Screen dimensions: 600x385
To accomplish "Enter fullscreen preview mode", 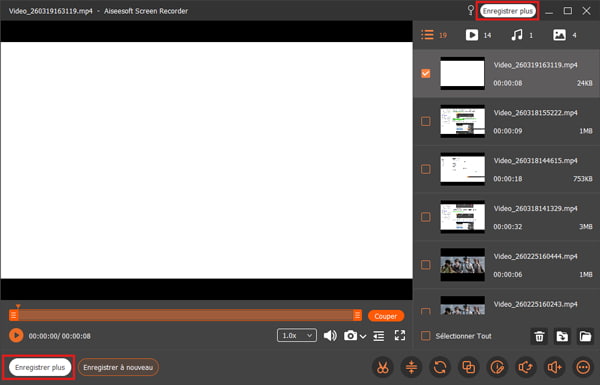I will click(x=400, y=336).
